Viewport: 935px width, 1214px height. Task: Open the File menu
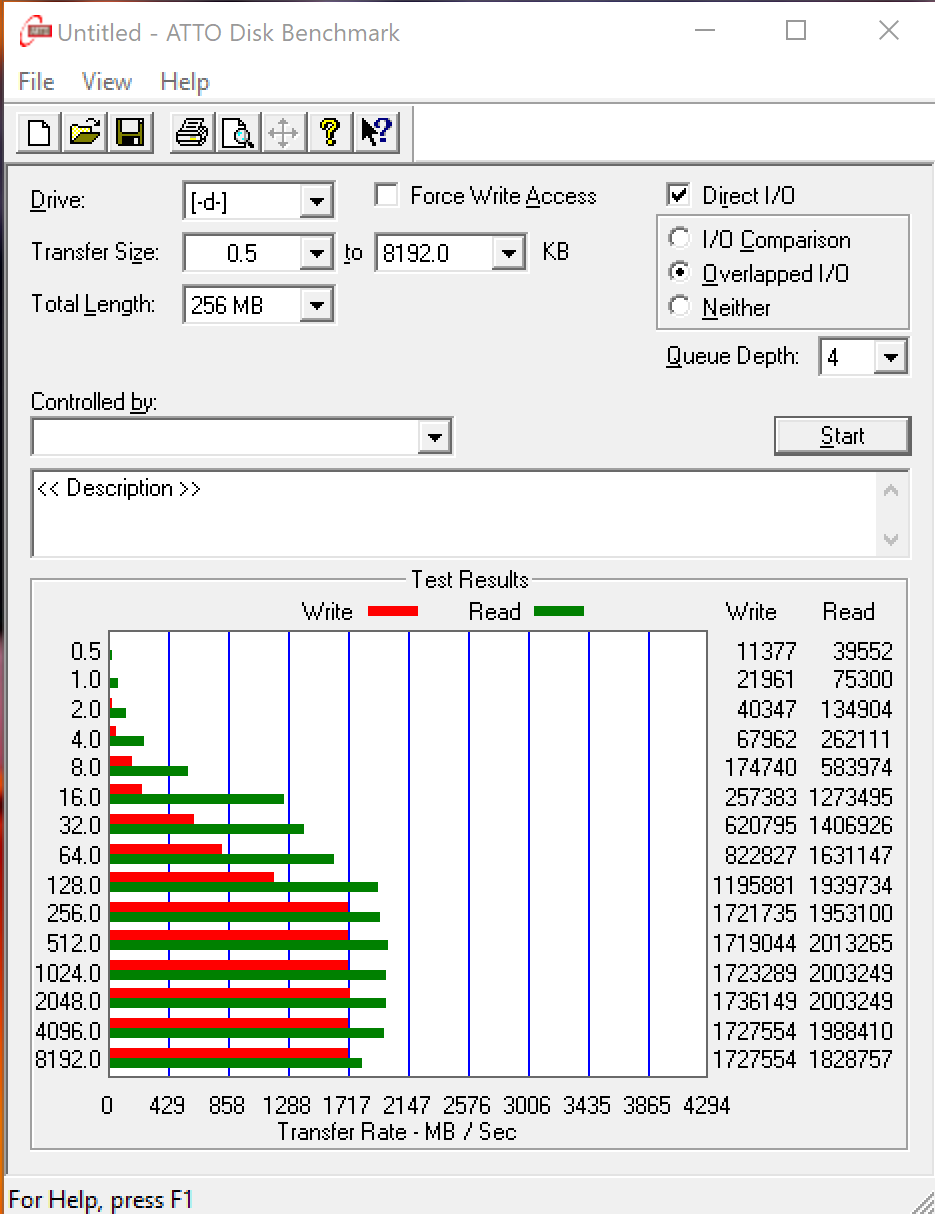pyautogui.click(x=36, y=82)
